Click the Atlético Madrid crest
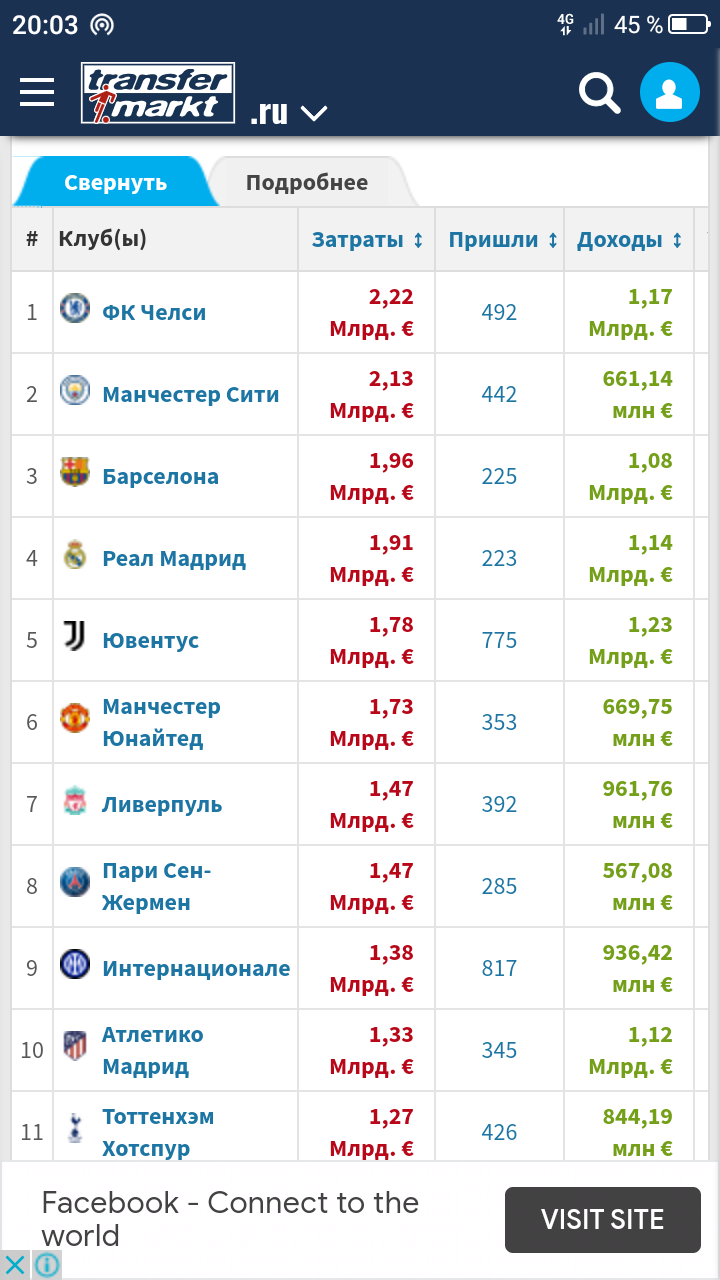This screenshot has width=720, height=1280. pos(75,1046)
